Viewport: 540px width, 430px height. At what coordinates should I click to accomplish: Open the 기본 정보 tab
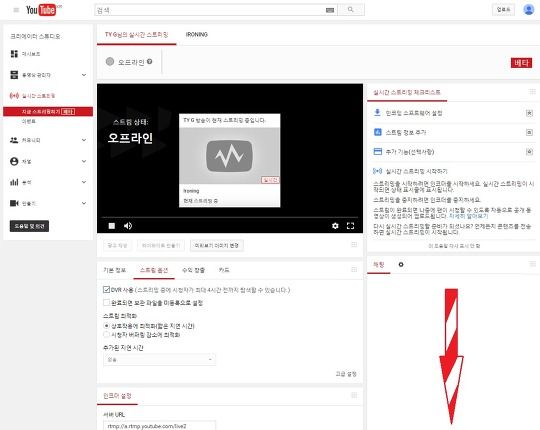[x=115, y=270]
